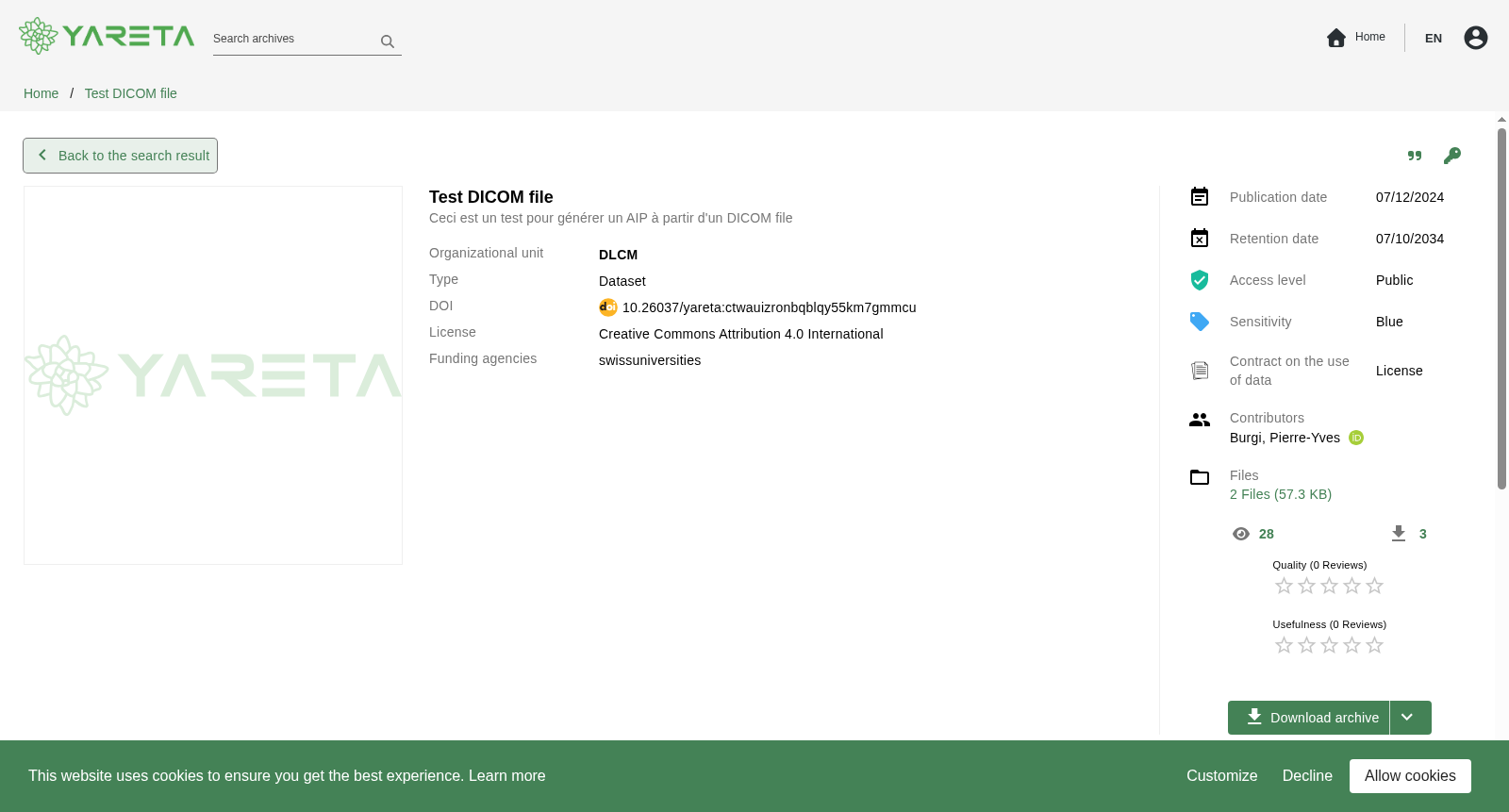The width and height of the screenshot is (1509, 812).
Task: Click the search magnifier icon
Action: pos(387,41)
